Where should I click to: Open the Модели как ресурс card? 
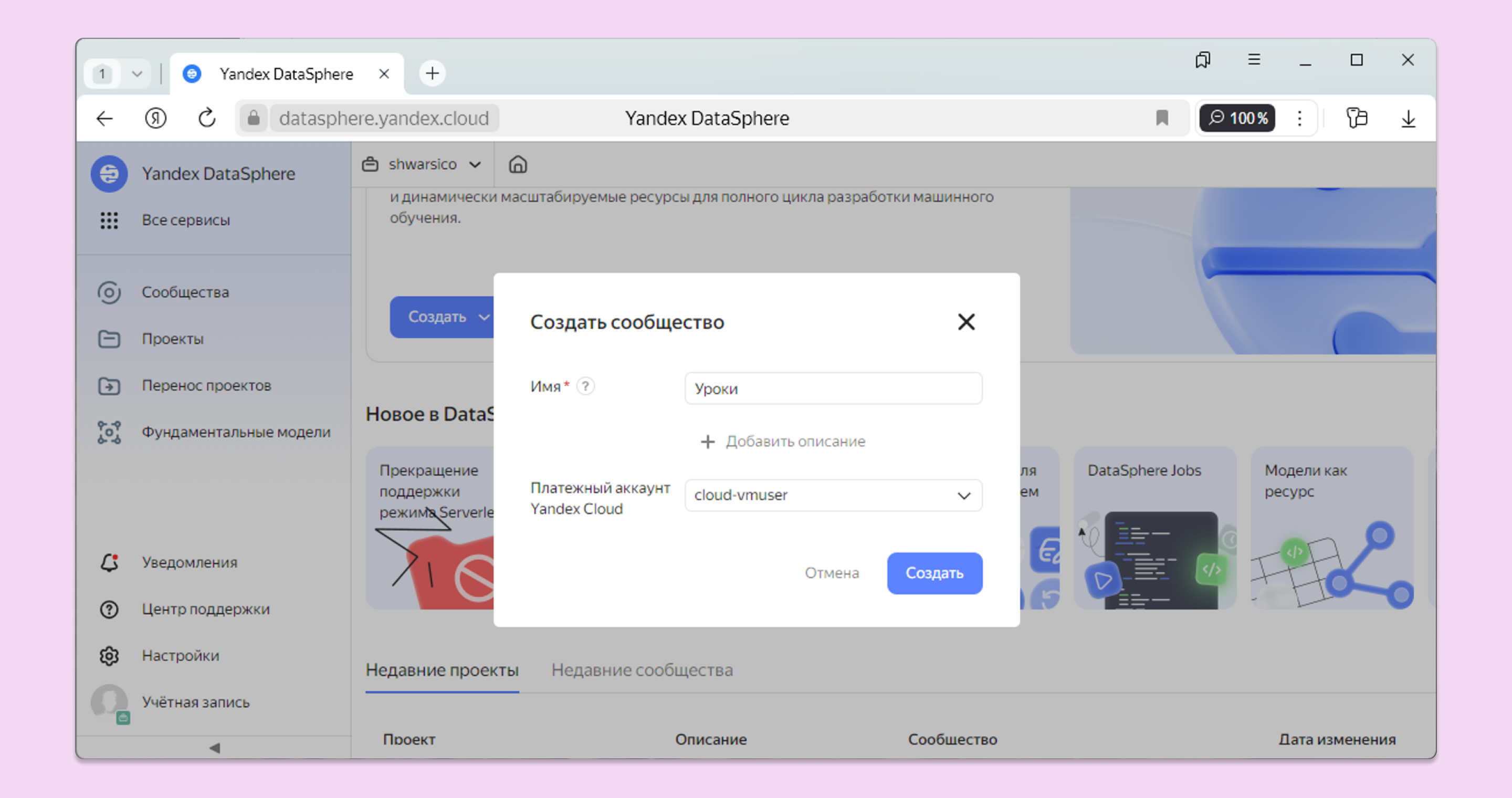1332,528
